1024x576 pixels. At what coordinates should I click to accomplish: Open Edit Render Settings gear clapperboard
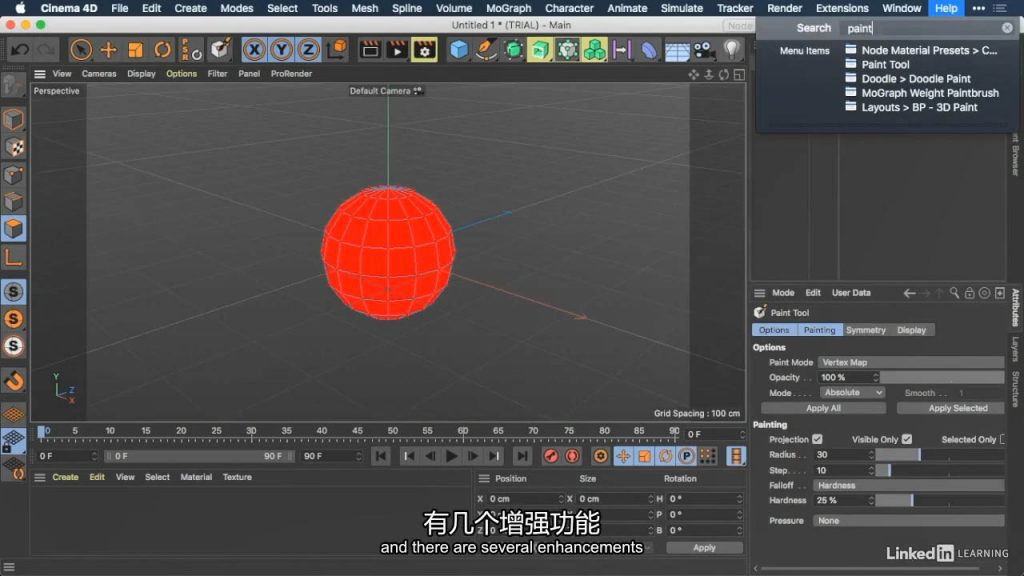click(x=424, y=50)
